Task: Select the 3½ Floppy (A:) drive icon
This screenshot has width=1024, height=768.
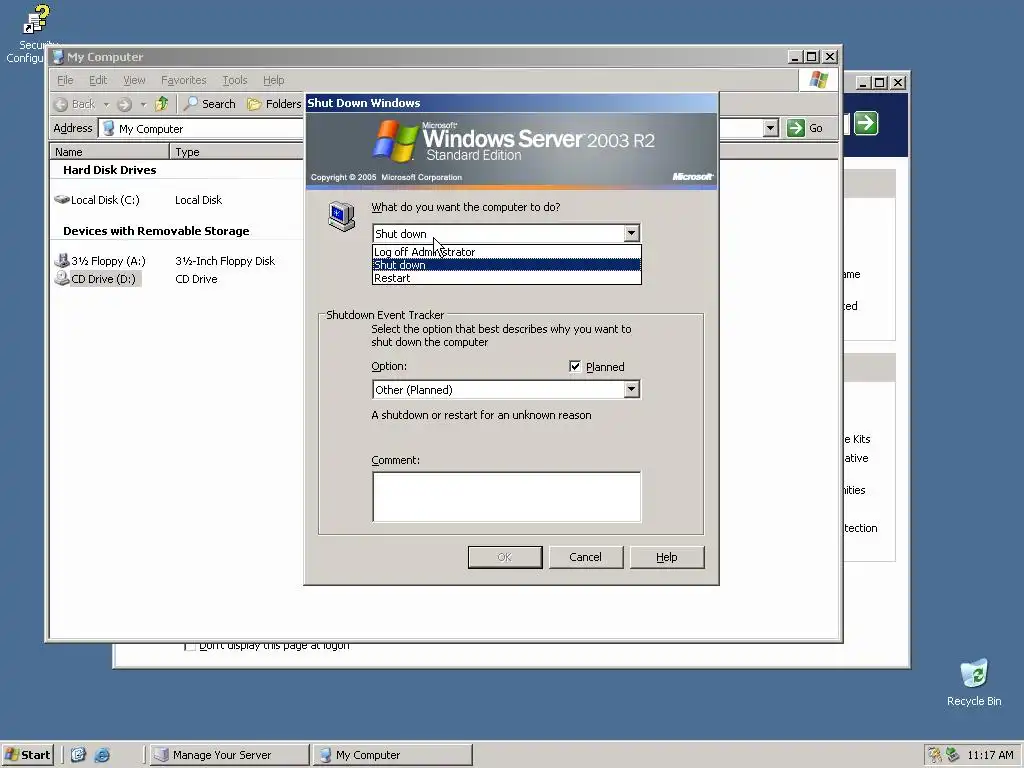Action: pos(62,261)
